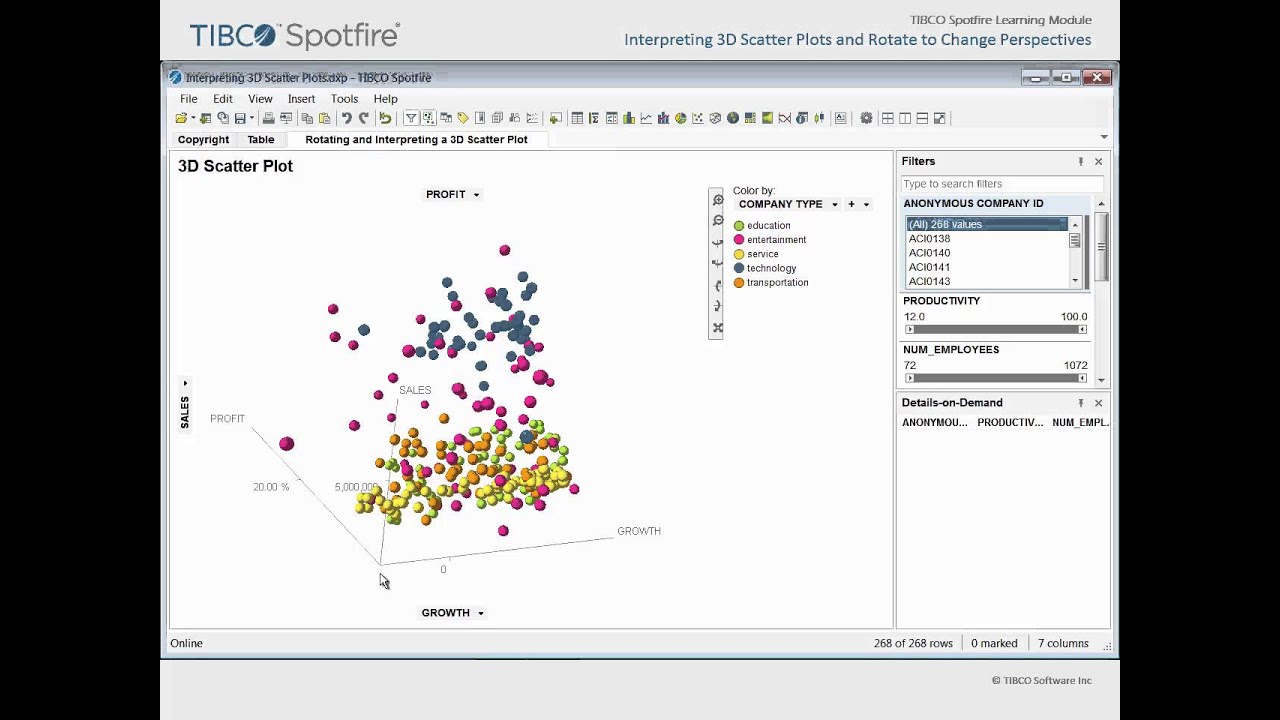Click the 0 marked status bar entry
Viewport: 1280px width, 720px height.
tap(994, 644)
